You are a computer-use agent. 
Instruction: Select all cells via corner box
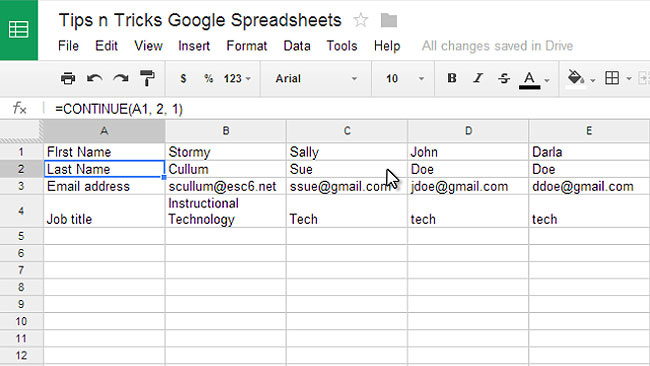(22, 131)
